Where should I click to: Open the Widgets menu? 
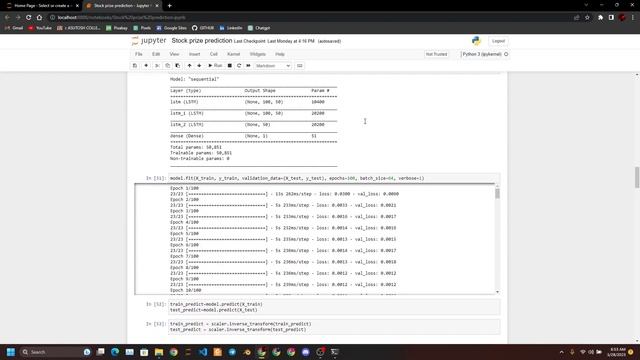pyautogui.click(x=258, y=54)
